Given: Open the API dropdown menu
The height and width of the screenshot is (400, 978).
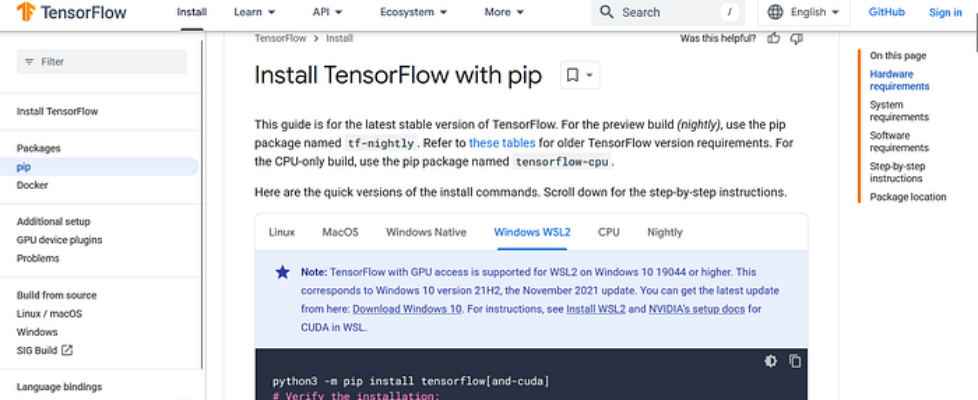Looking at the screenshot, I should click(326, 12).
